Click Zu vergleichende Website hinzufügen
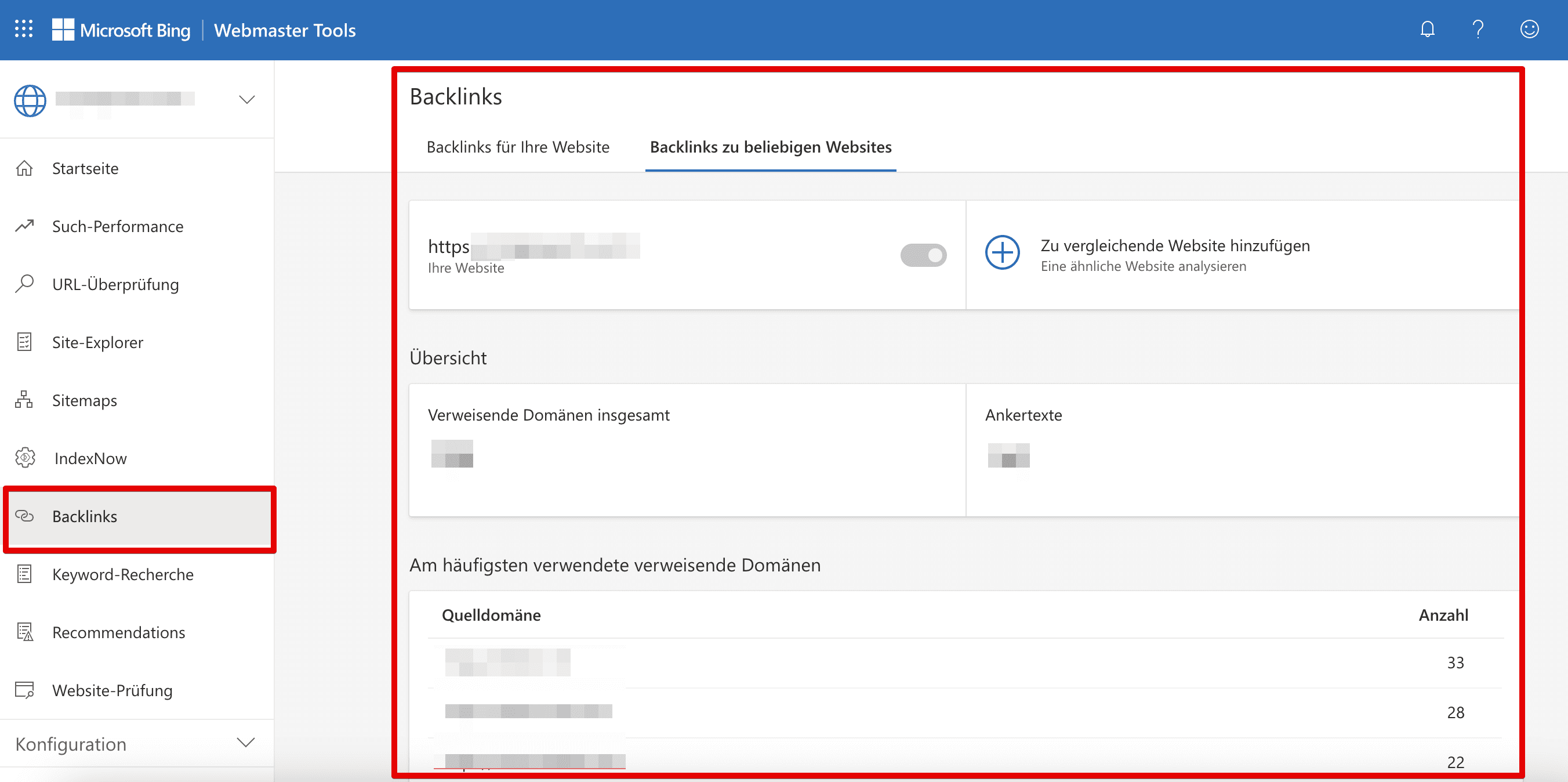The height and width of the screenshot is (782, 1568). [x=1175, y=245]
